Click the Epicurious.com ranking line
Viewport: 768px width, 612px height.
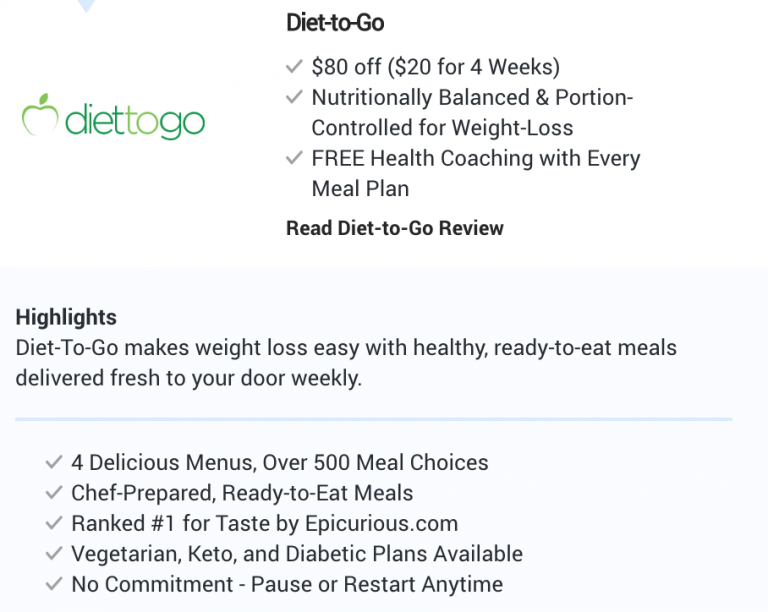[x=264, y=523]
